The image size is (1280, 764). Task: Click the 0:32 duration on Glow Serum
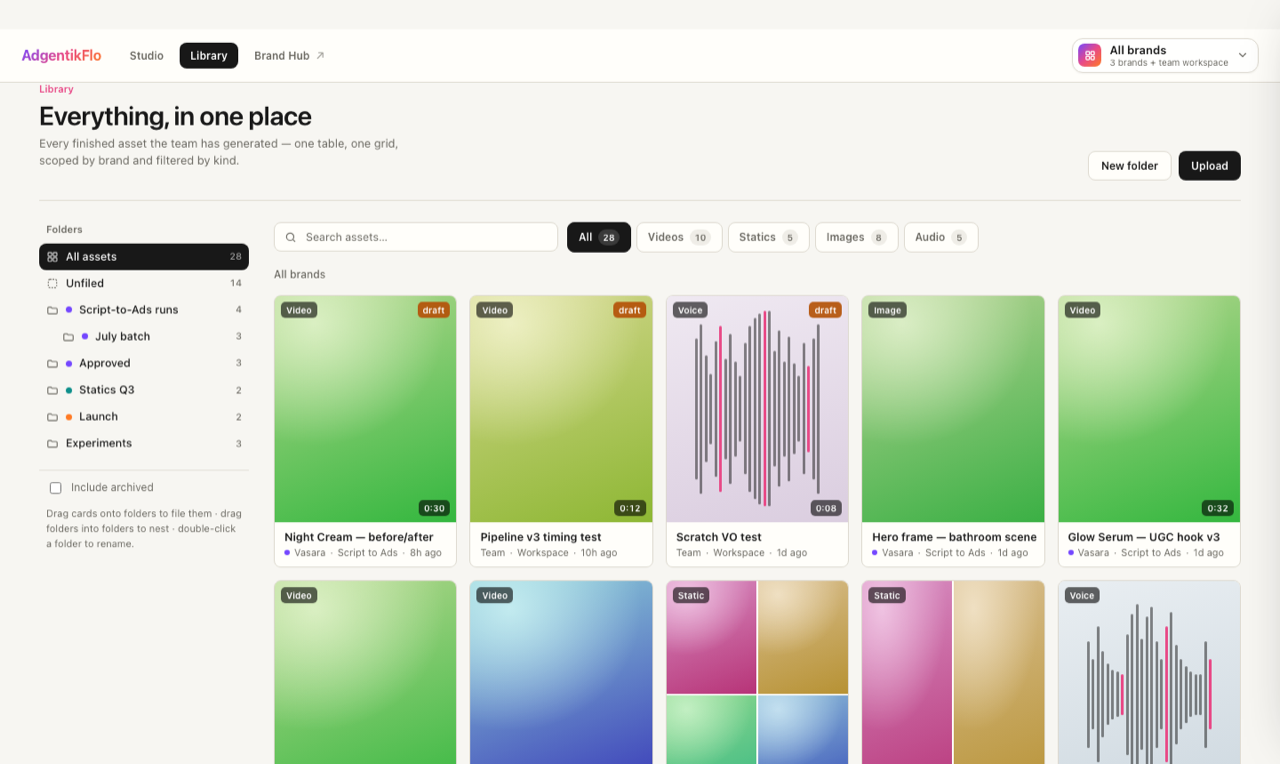[1218, 508]
